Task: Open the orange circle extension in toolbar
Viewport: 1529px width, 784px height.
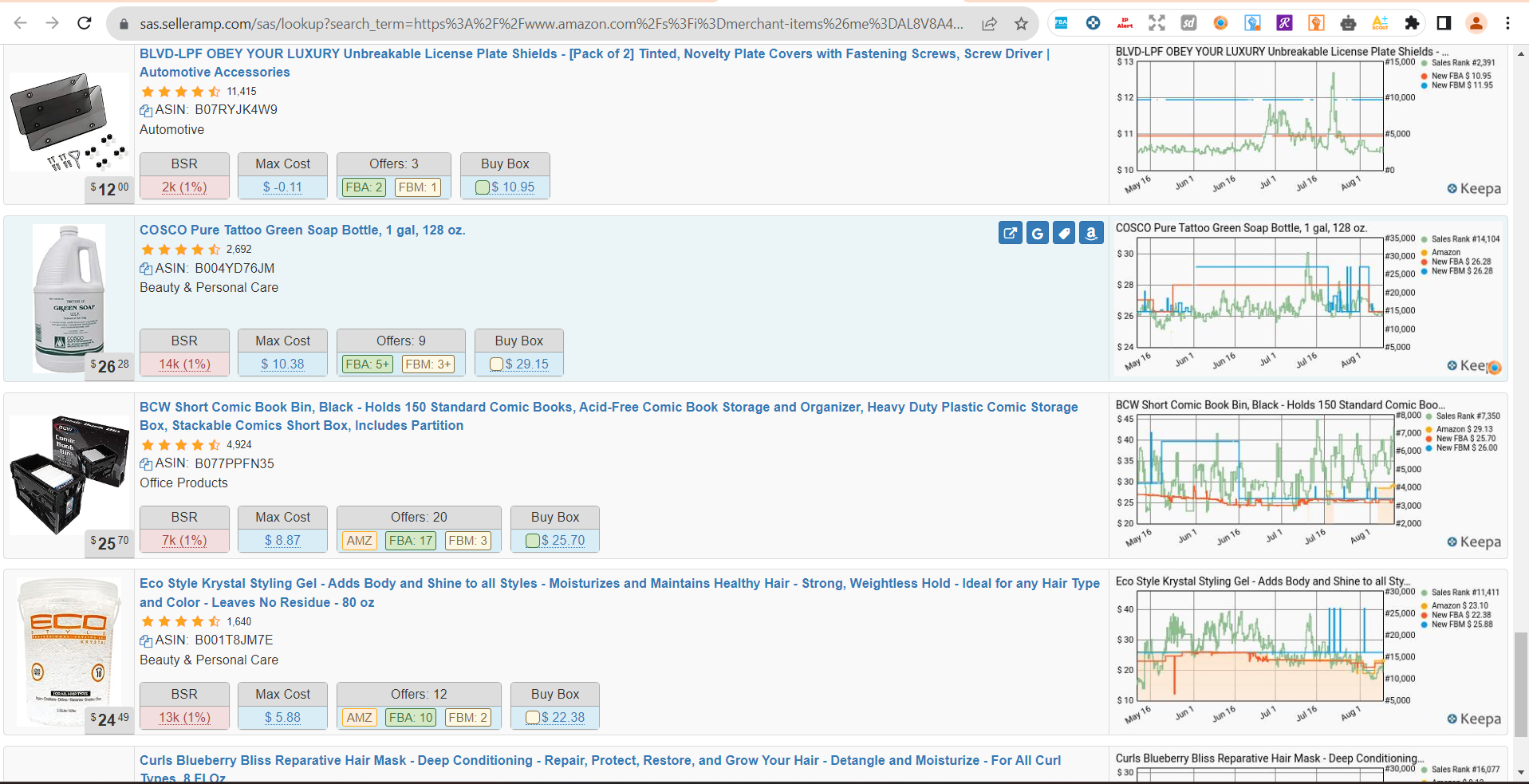Action: click(1220, 23)
